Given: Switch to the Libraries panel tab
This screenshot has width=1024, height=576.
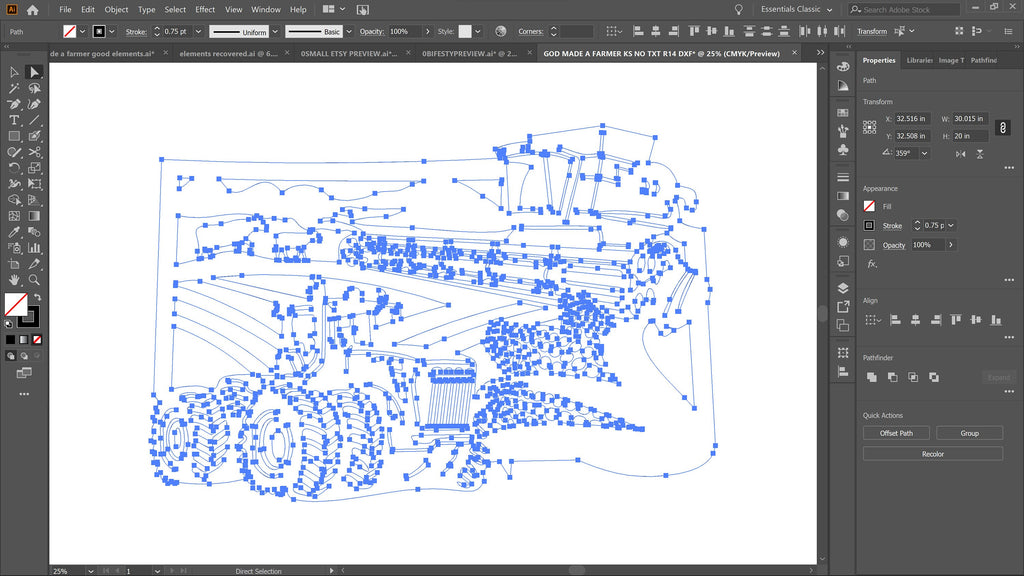Looking at the screenshot, I should pos(920,60).
